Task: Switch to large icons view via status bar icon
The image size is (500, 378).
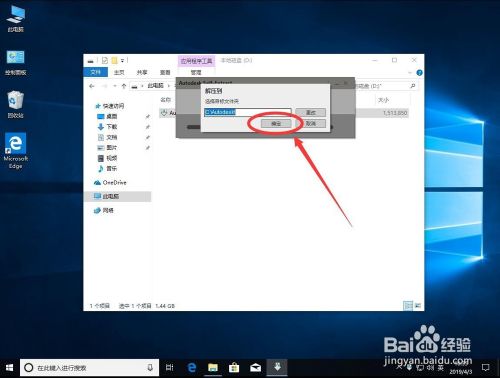Action: pyautogui.click(x=417, y=305)
